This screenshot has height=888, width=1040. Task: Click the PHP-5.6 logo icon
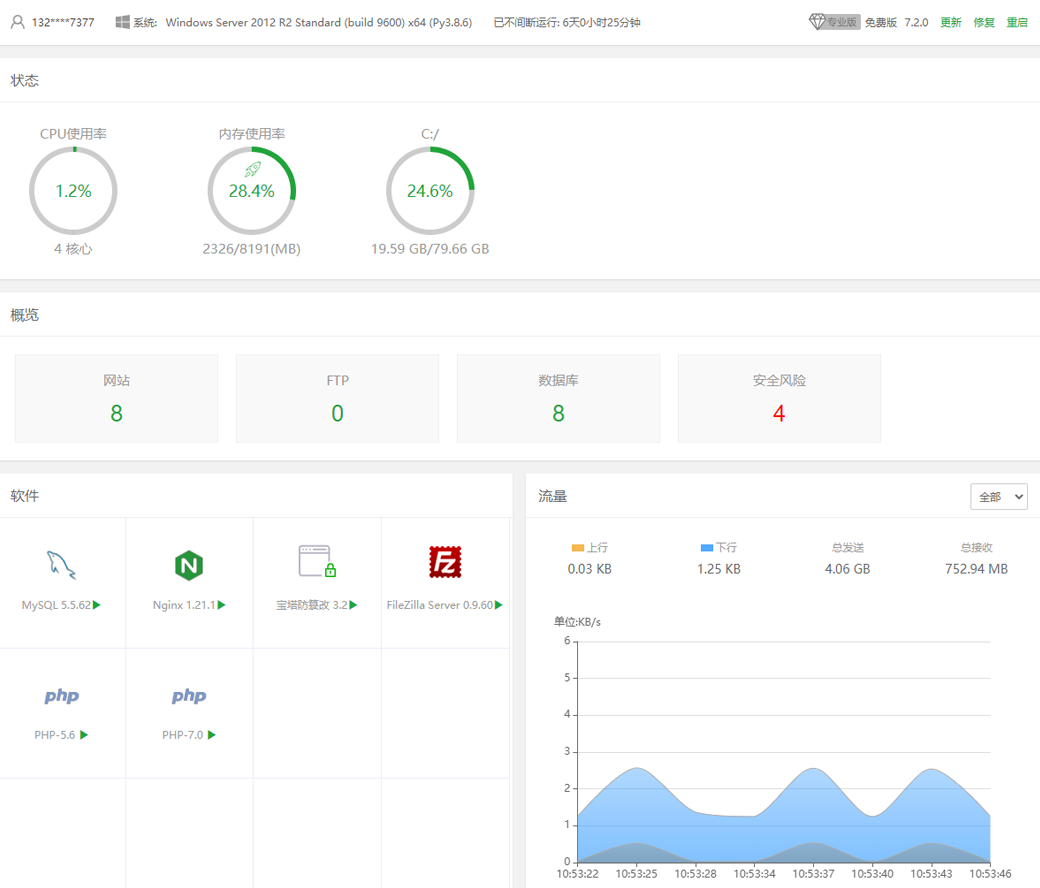(x=62, y=696)
